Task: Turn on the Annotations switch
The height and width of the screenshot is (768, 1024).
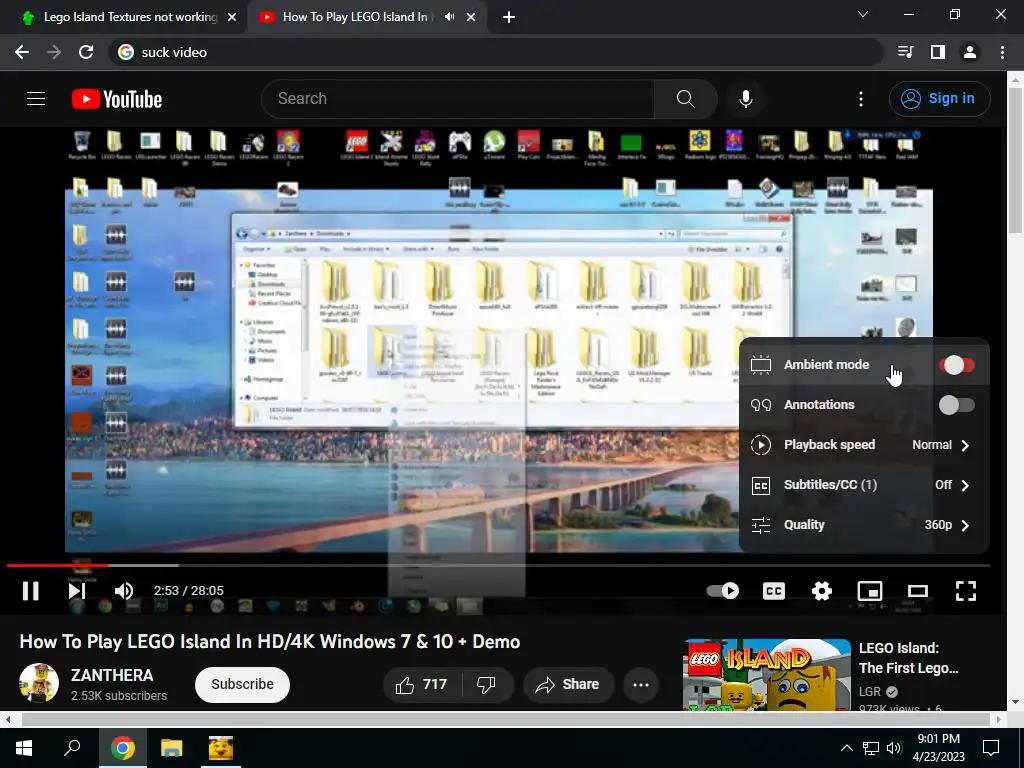Action: click(957, 405)
